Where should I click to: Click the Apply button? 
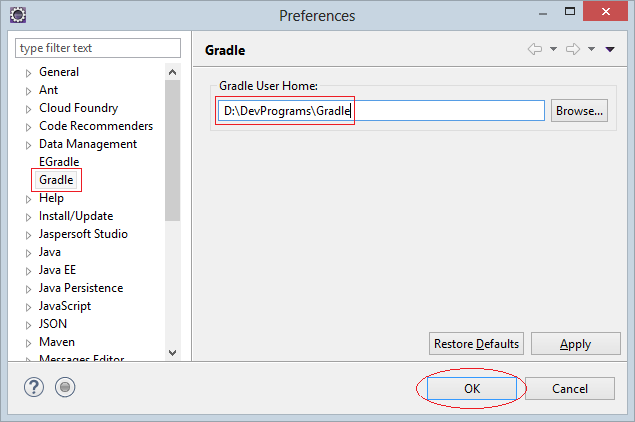[x=575, y=344]
